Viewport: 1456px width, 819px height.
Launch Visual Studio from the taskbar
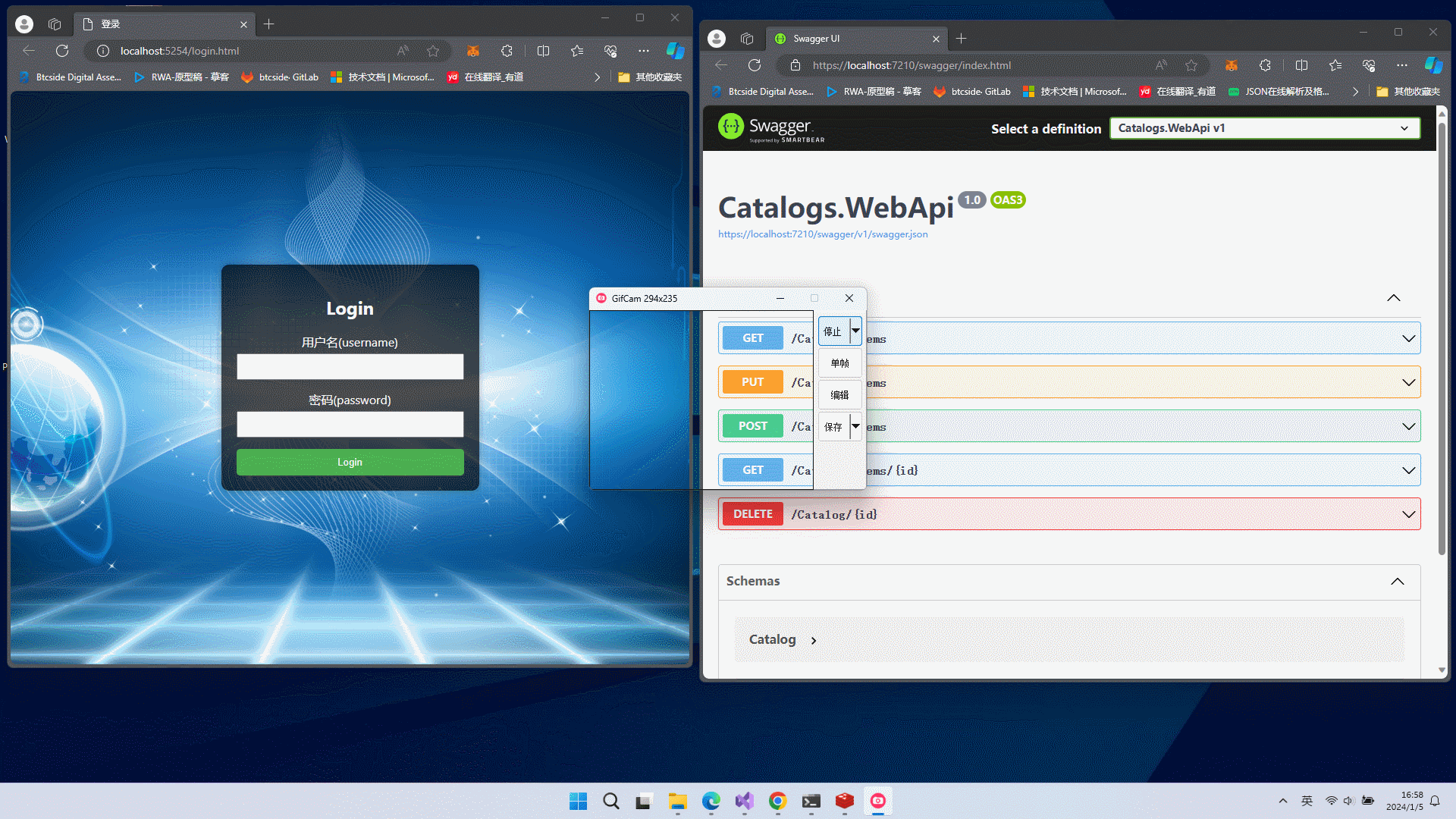pyautogui.click(x=744, y=801)
